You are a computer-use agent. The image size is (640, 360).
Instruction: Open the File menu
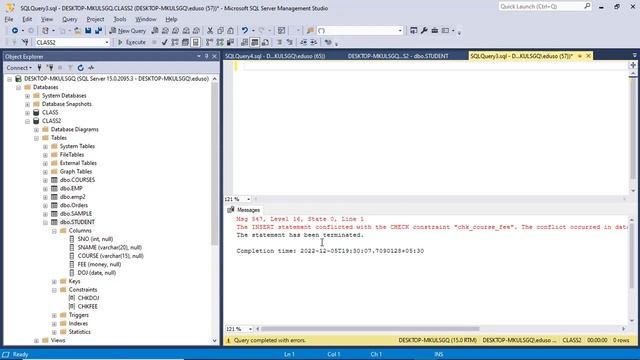(9, 19)
